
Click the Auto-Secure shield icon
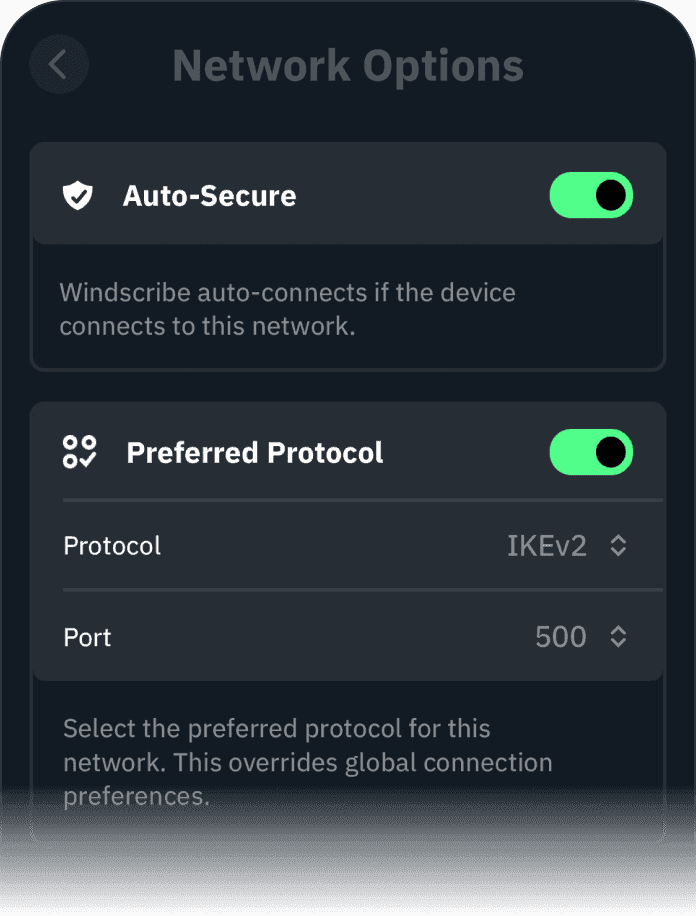[78, 195]
